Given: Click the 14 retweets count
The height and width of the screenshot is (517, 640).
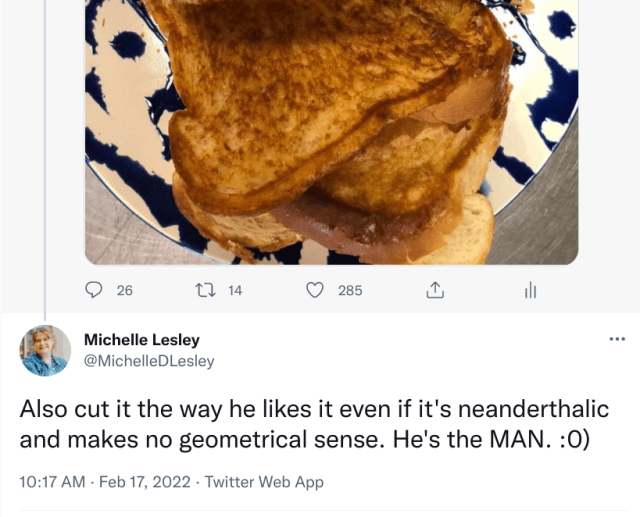Looking at the screenshot, I should click(x=235, y=291).
